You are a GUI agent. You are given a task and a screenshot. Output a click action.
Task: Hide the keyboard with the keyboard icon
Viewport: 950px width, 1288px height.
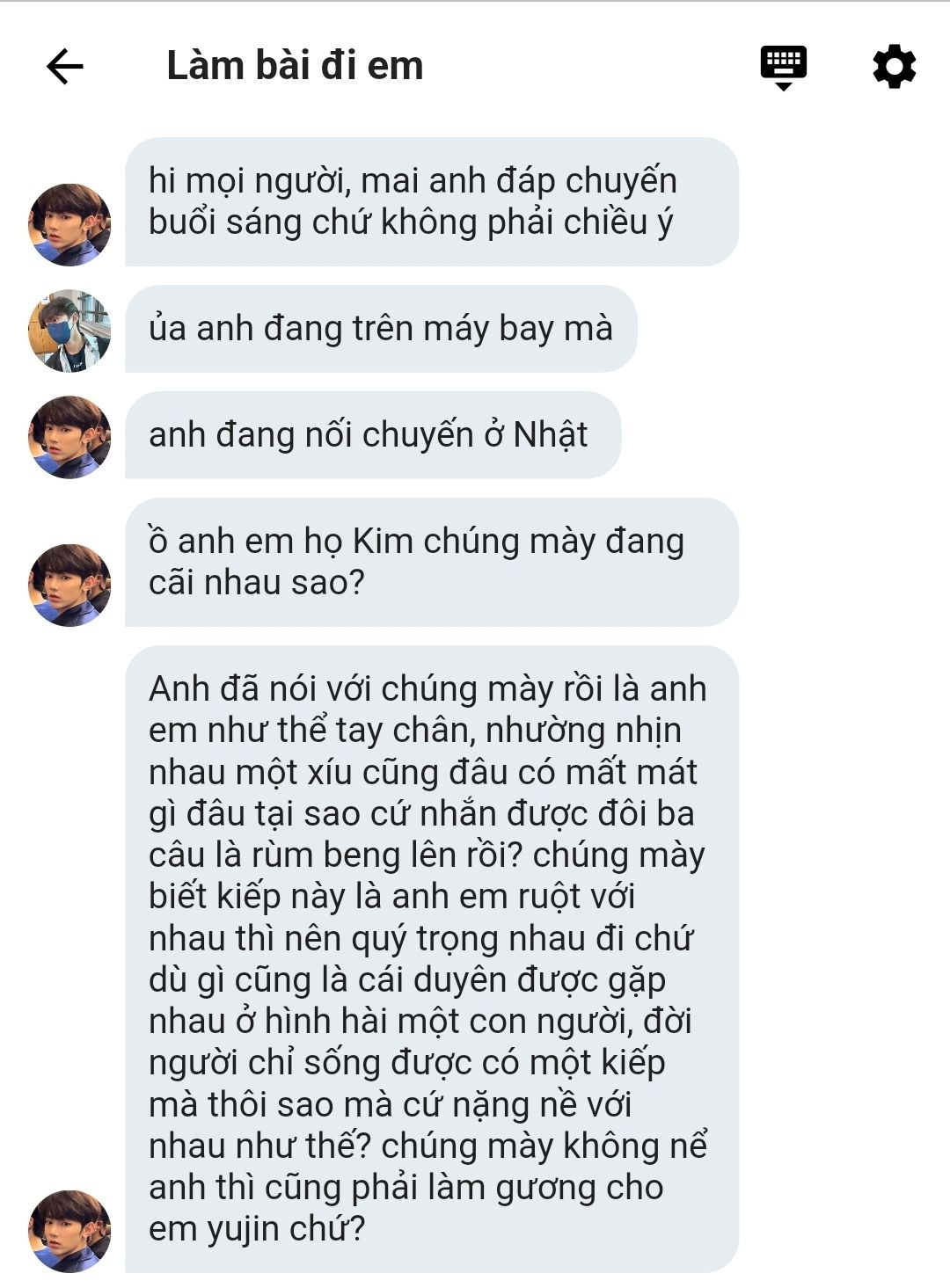[783, 68]
